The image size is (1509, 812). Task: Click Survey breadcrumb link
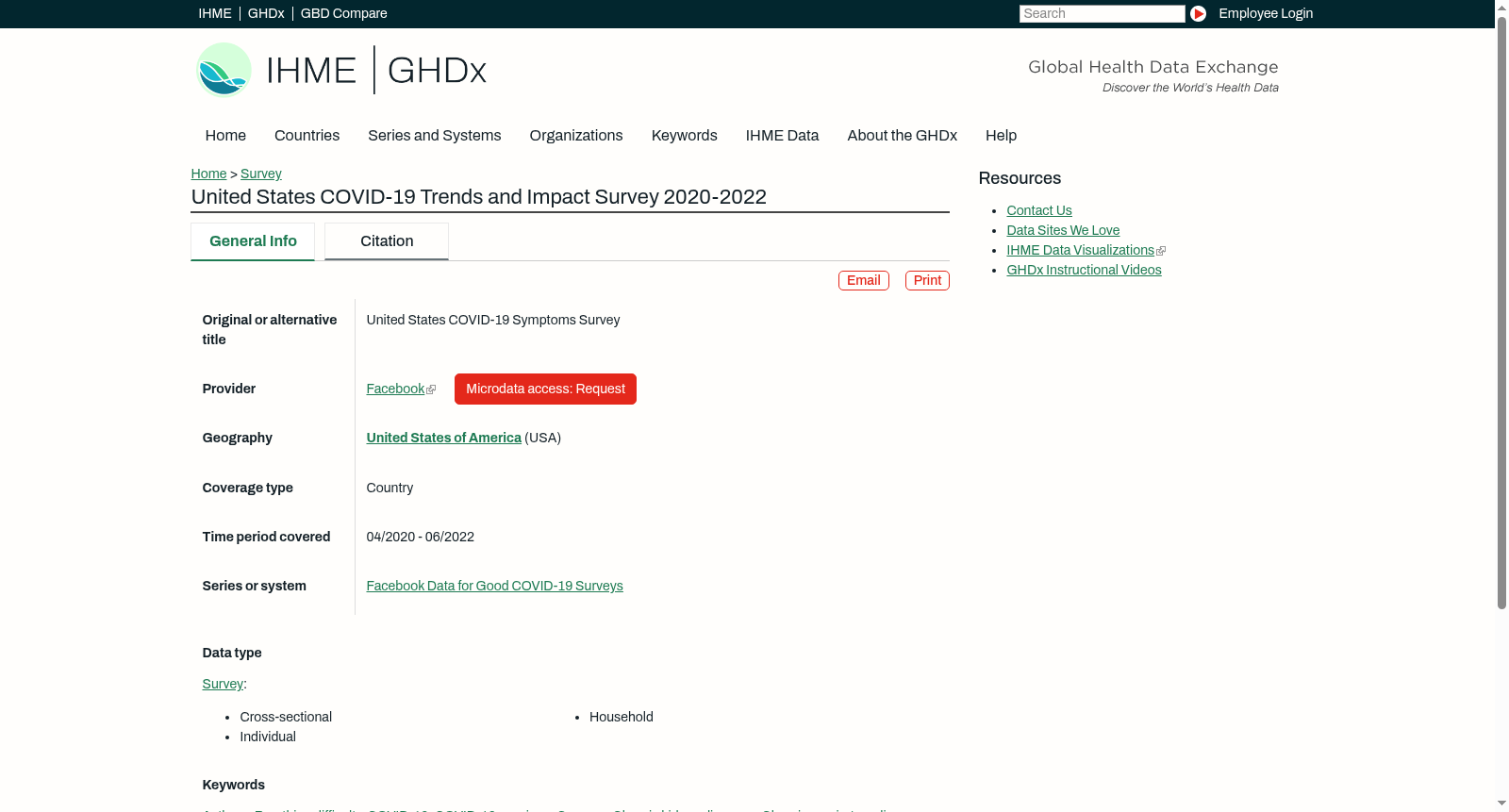point(261,174)
